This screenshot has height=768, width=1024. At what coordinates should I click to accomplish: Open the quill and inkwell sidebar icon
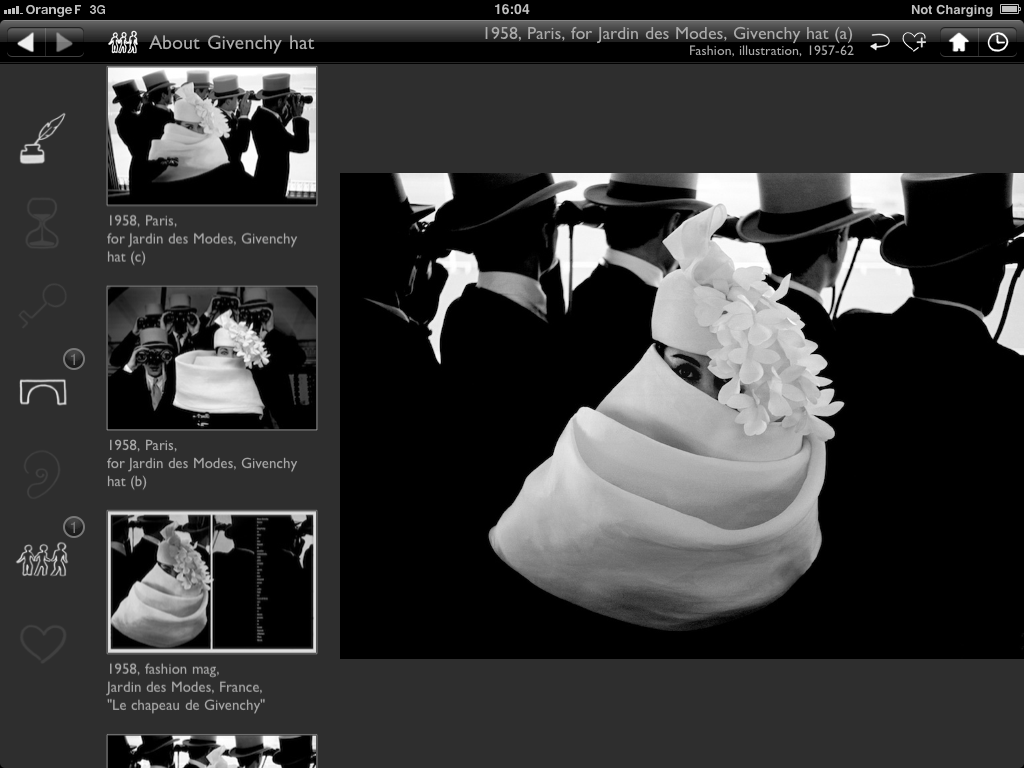[x=42, y=138]
